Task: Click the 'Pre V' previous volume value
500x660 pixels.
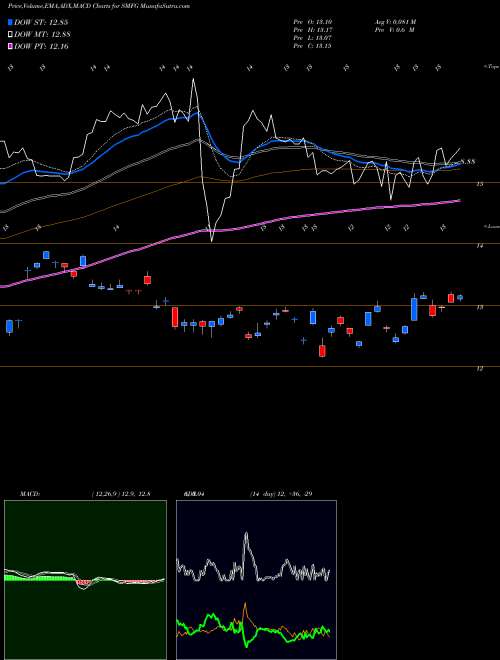Action: tap(394, 30)
